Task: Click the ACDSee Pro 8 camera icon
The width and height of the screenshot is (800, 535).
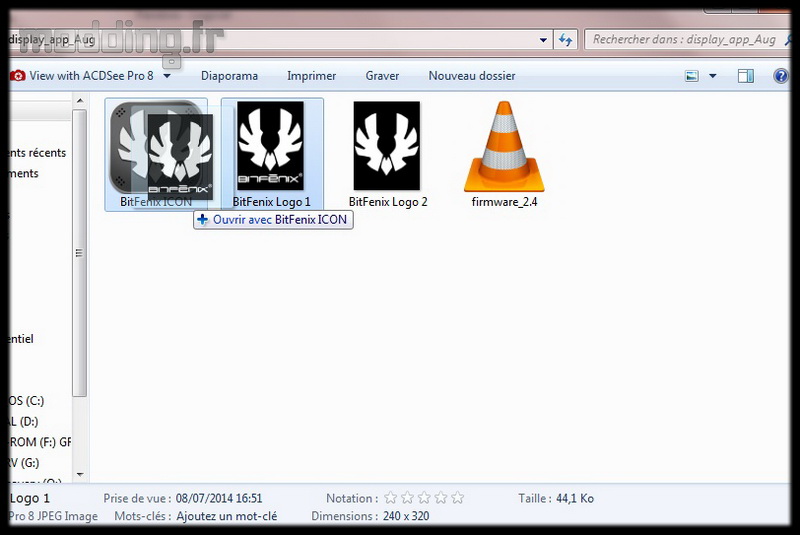Action: pos(17,76)
